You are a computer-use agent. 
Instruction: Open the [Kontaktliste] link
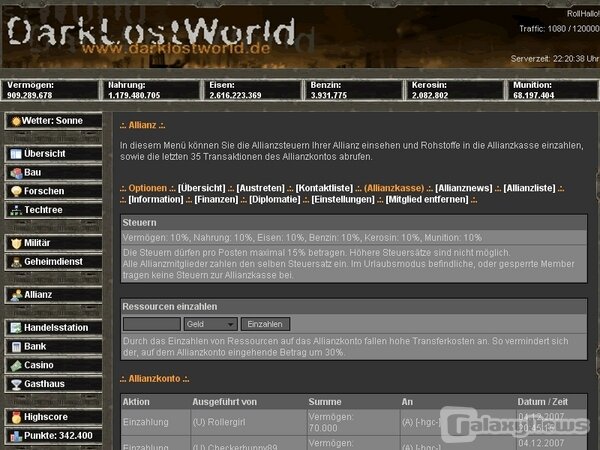pos(324,188)
